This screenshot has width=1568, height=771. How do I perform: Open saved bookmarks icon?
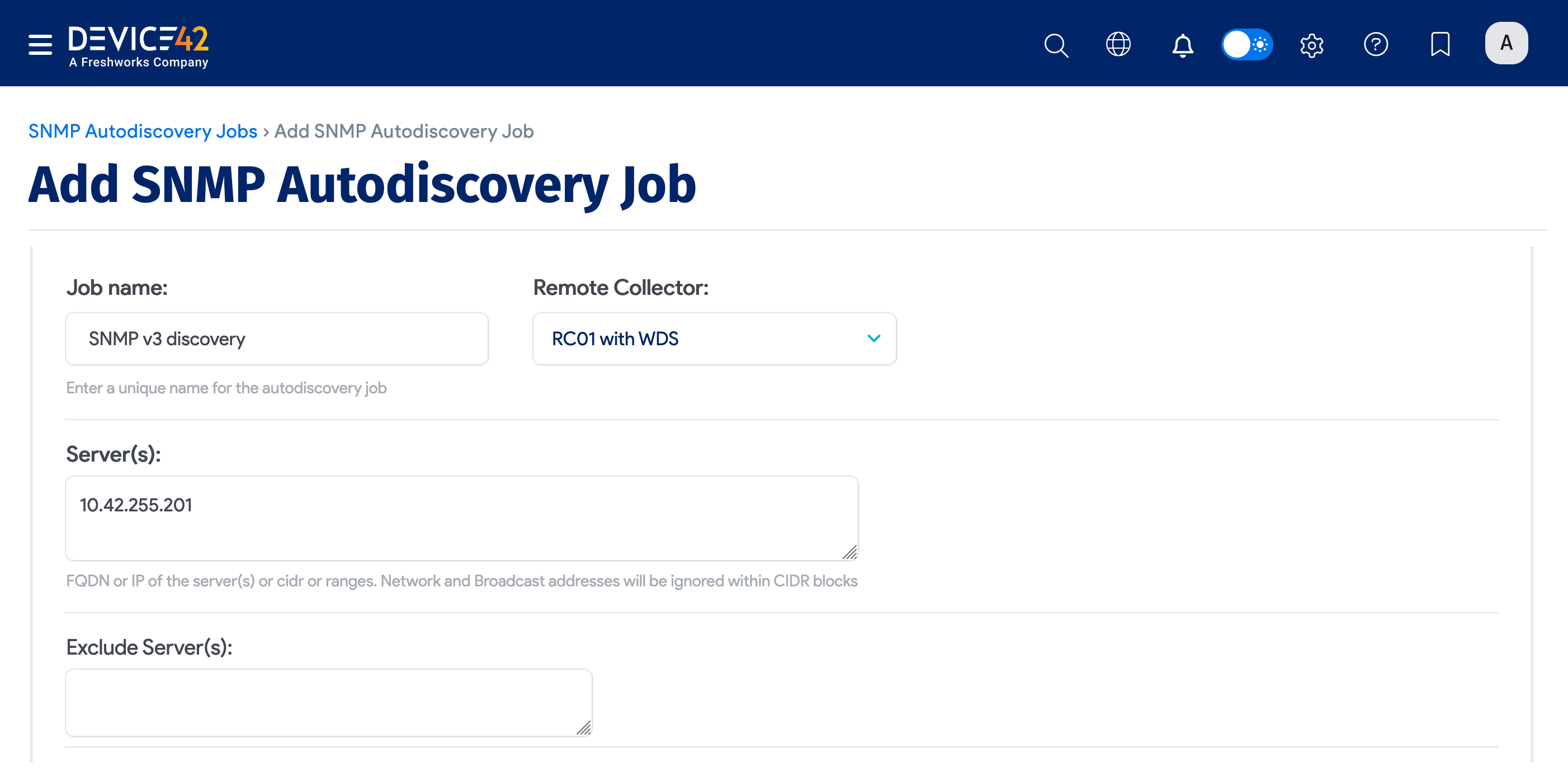[1440, 43]
